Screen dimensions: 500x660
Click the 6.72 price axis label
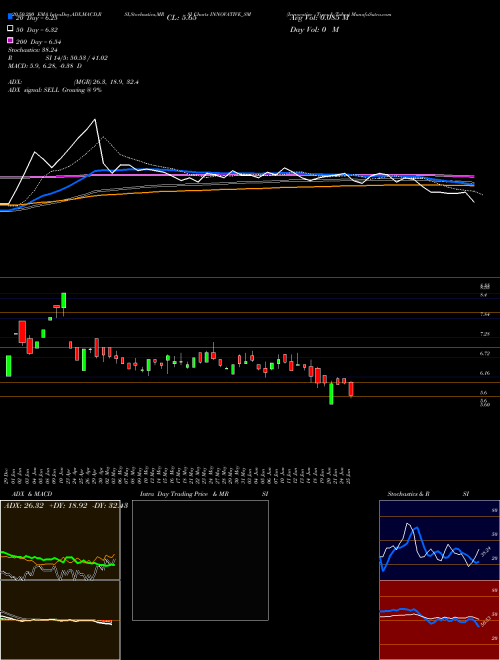[485, 354]
